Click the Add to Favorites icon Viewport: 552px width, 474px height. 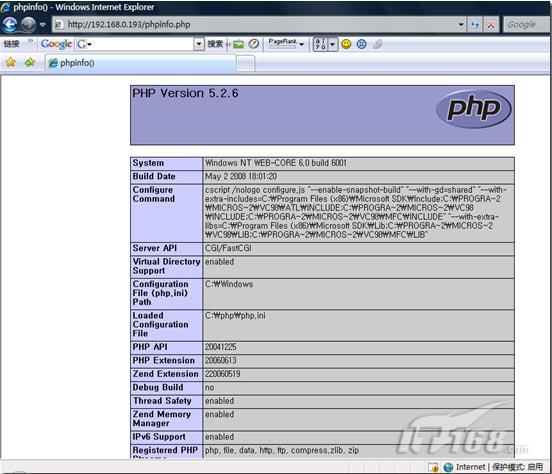click(x=30, y=63)
